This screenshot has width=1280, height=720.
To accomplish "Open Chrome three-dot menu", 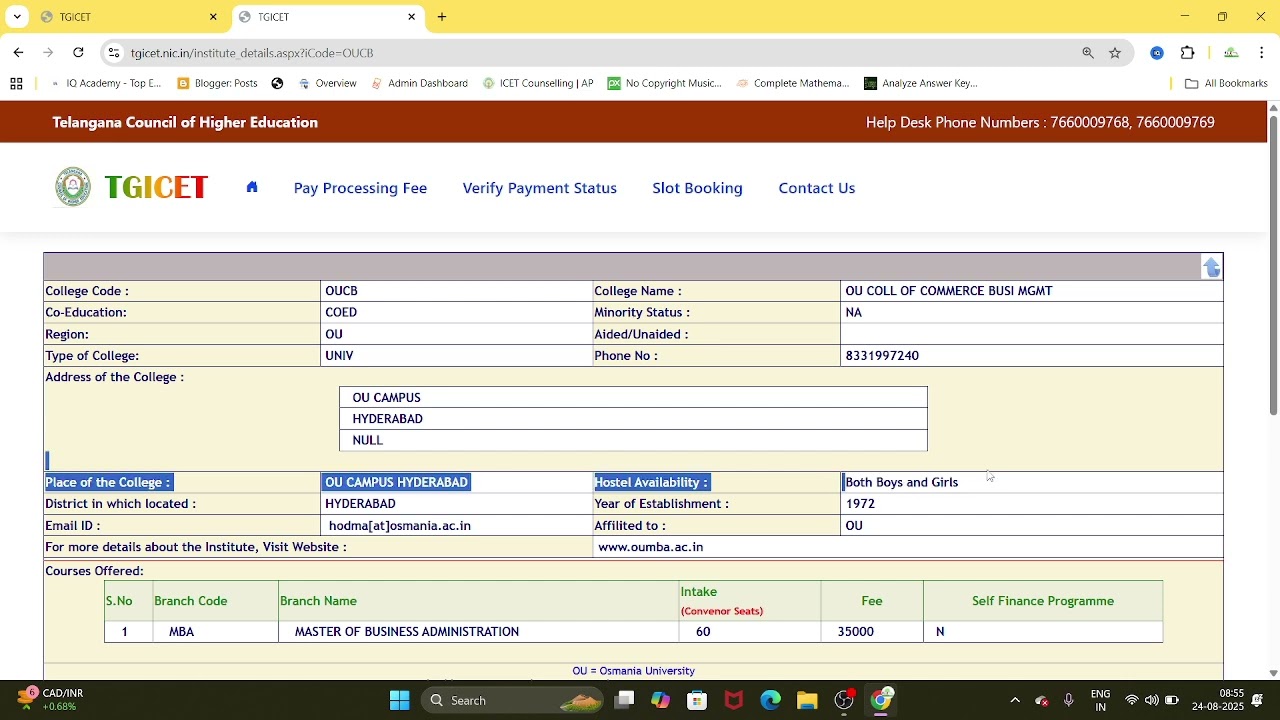I will pos(1262,53).
